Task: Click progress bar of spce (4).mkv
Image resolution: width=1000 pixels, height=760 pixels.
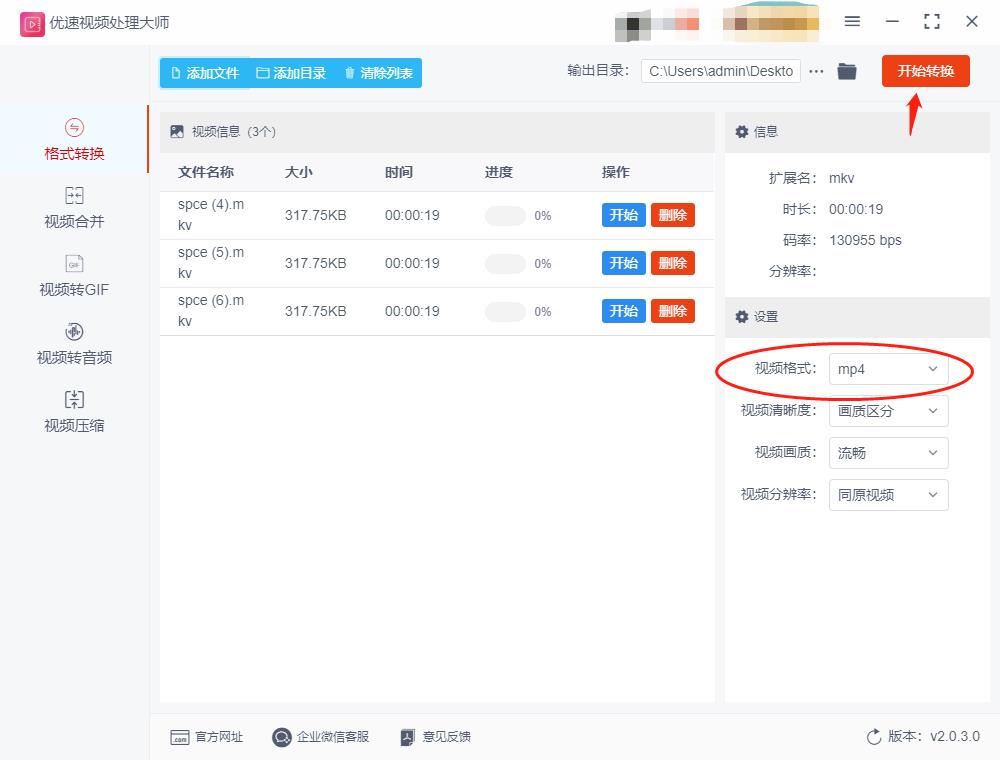Action: point(505,216)
